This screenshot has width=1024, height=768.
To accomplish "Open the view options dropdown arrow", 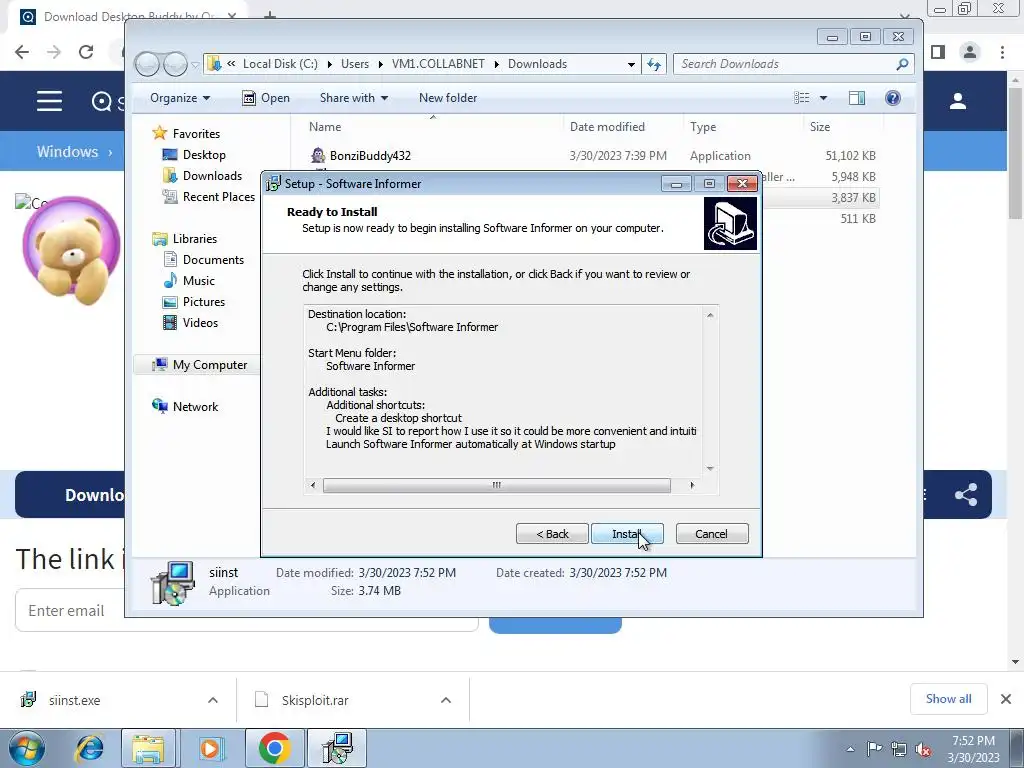I will (824, 98).
